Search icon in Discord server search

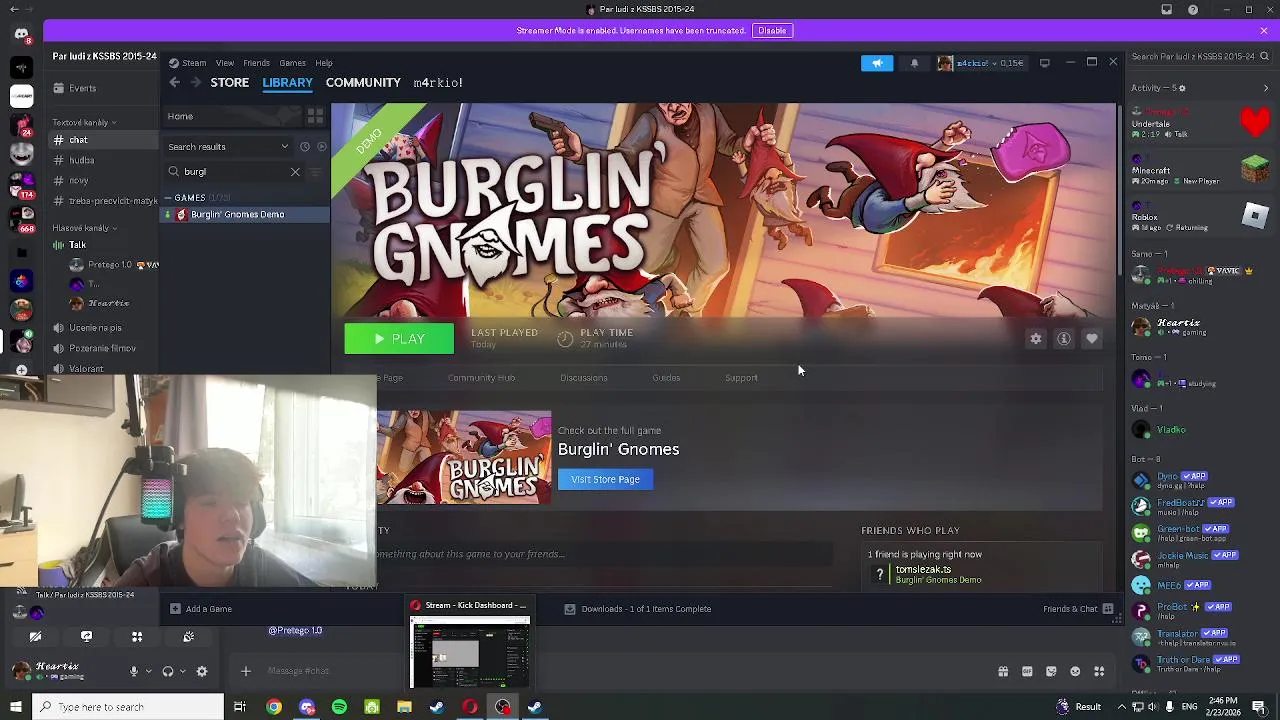[x=1264, y=57]
